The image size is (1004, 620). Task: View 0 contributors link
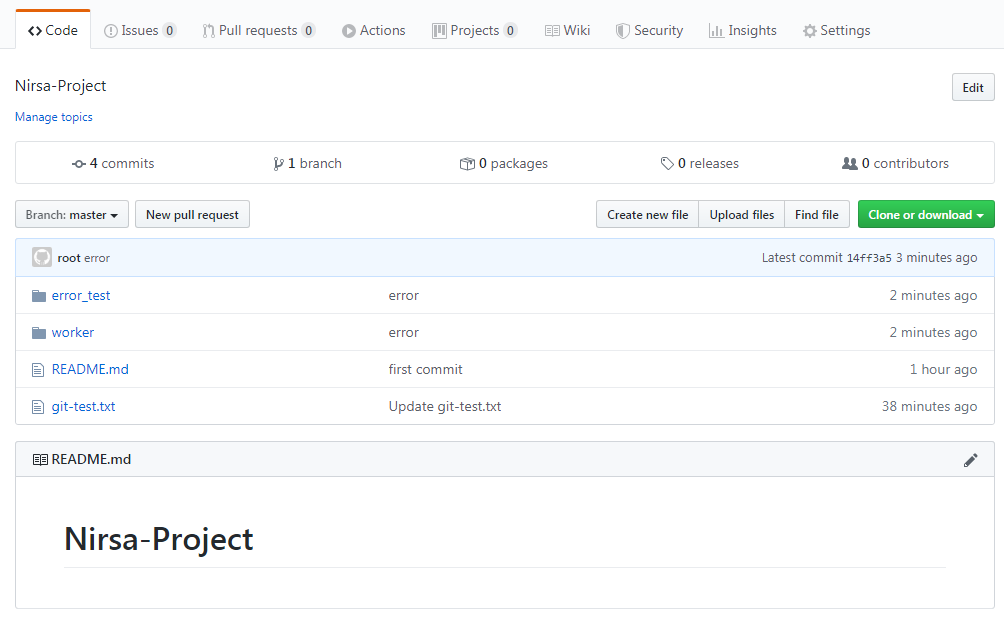point(895,163)
